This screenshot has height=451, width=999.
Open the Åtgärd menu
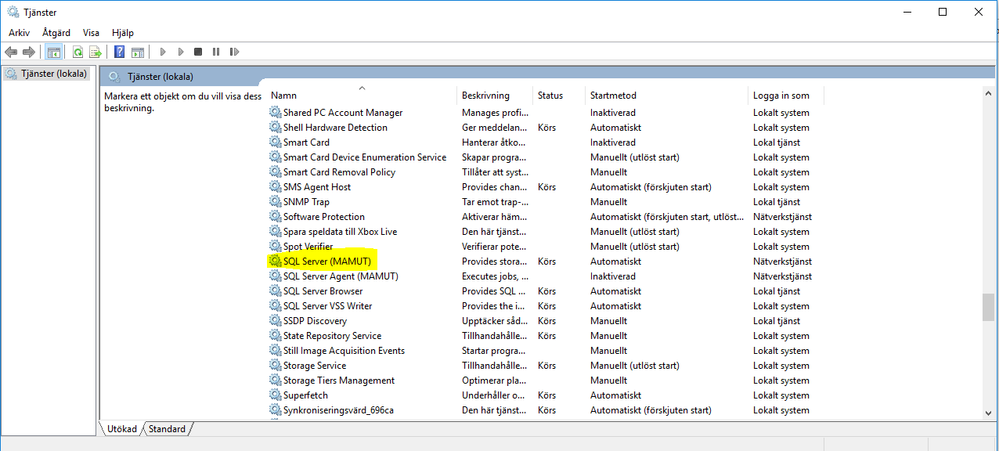click(56, 32)
